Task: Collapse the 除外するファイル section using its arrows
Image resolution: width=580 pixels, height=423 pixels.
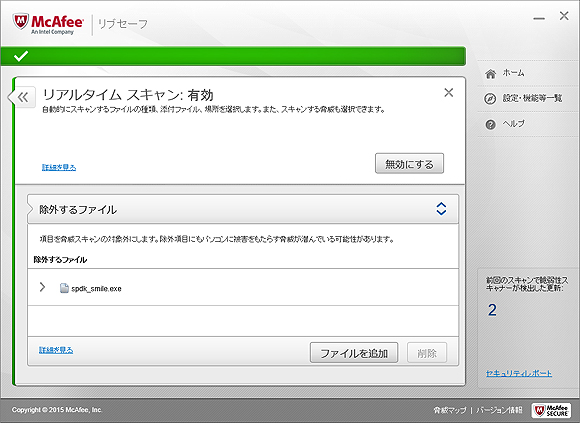Action: [x=441, y=209]
